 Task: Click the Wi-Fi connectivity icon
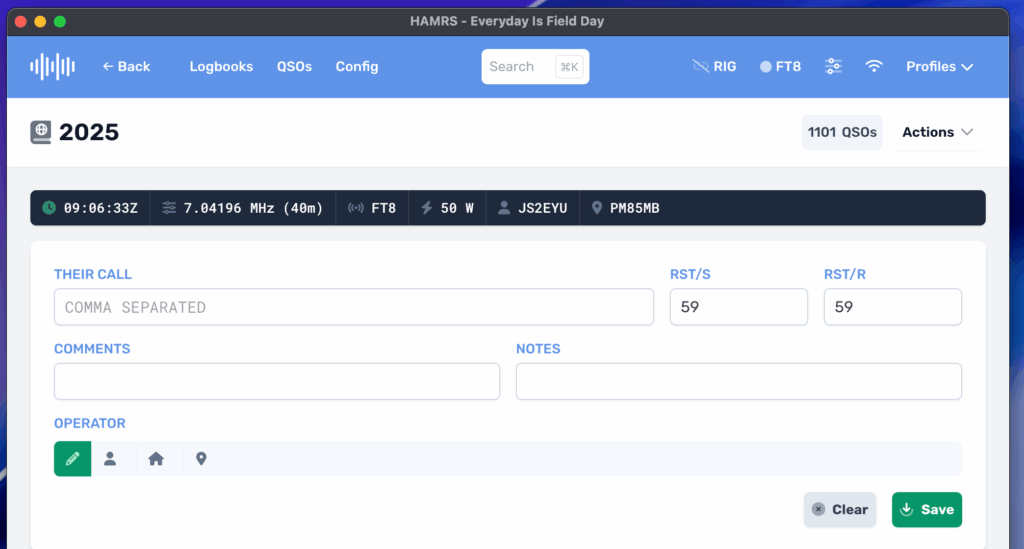[874, 67]
